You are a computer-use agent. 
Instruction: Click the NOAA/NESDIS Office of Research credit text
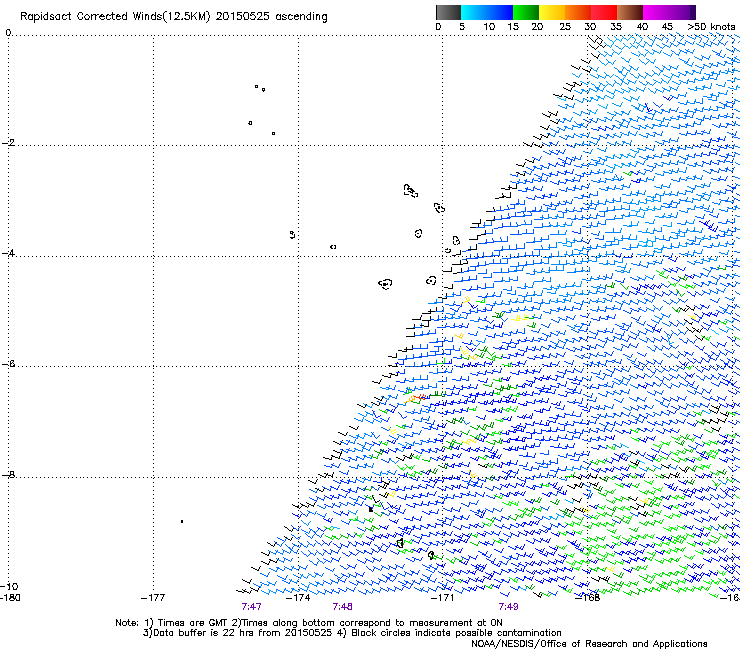click(589, 644)
